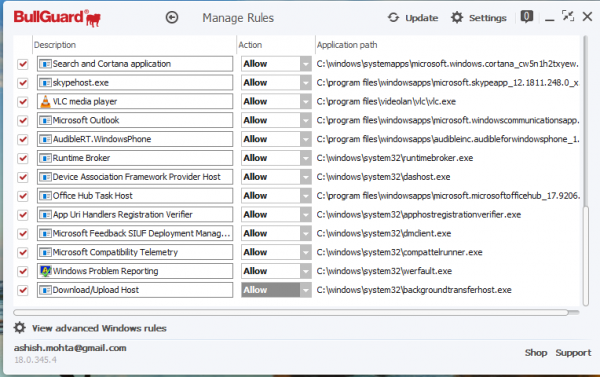600x377 pixels.
Task: Click the Office Hub Task Host icon
Action: pos(46,196)
